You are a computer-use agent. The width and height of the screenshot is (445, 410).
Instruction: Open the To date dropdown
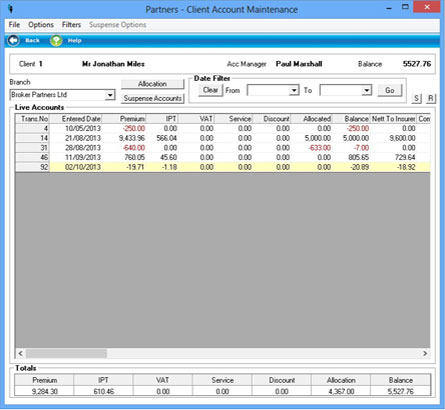367,90
